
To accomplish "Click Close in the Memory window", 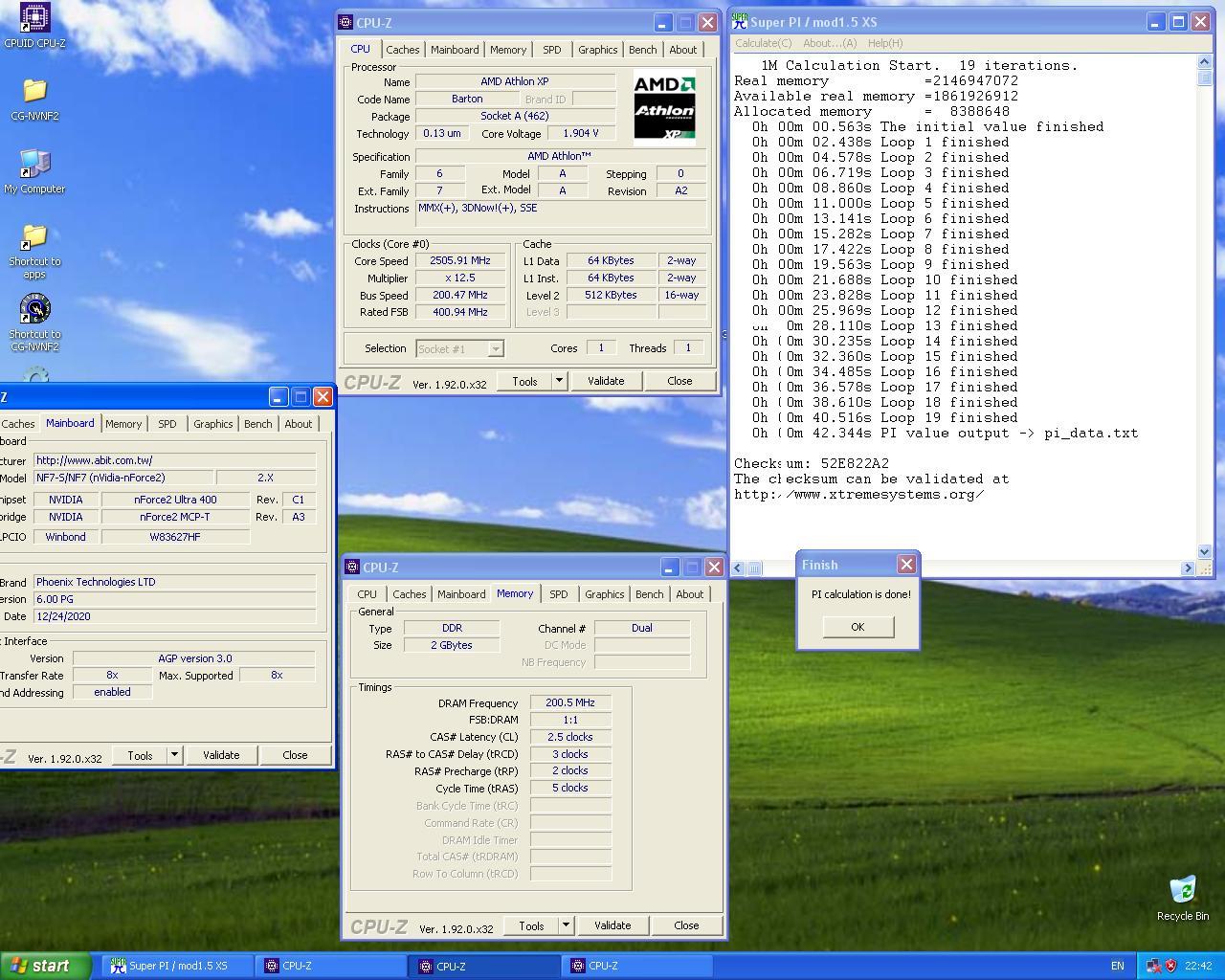I will 686,925.
